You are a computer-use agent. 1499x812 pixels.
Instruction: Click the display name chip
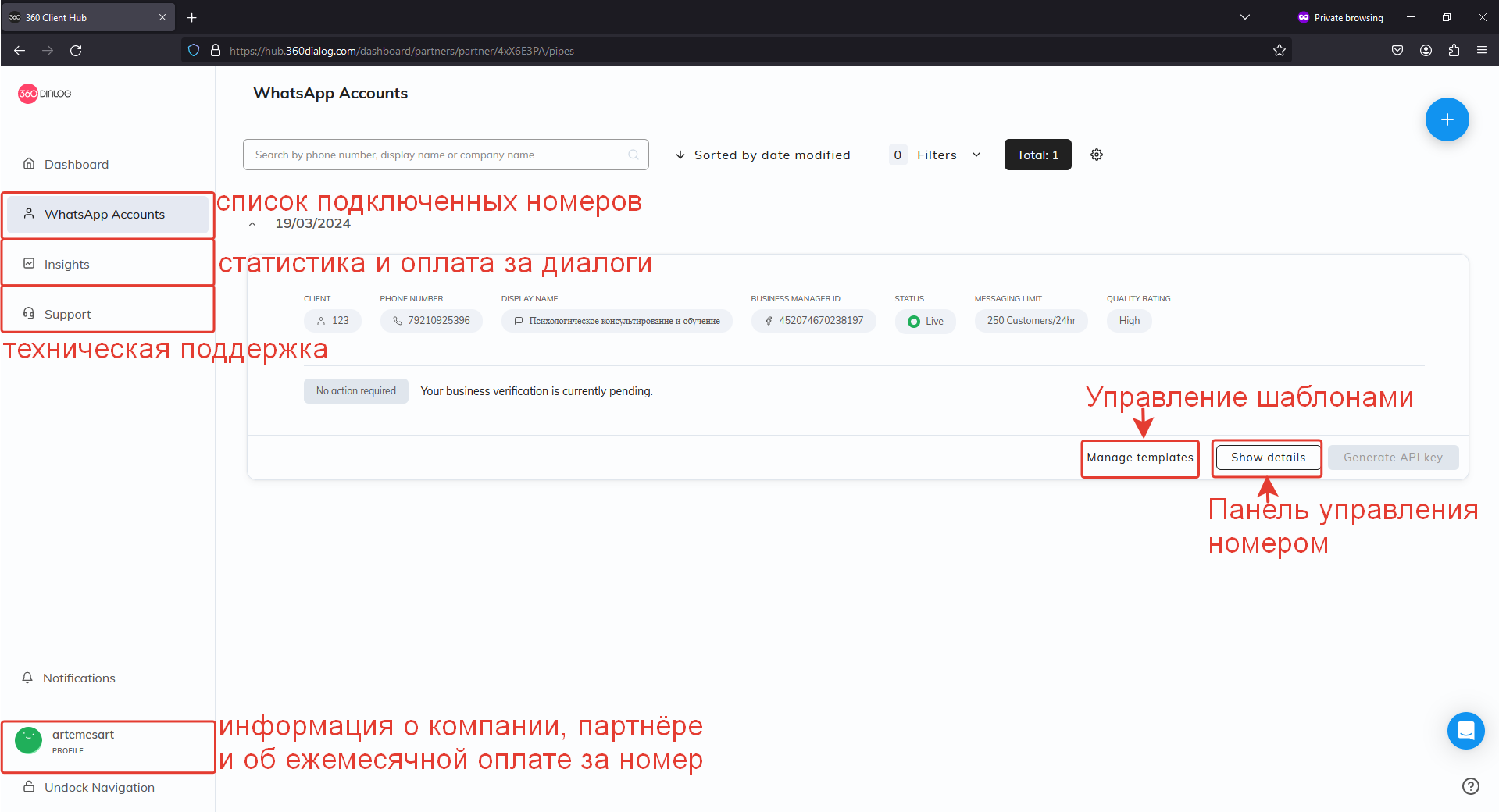[617, 321]
